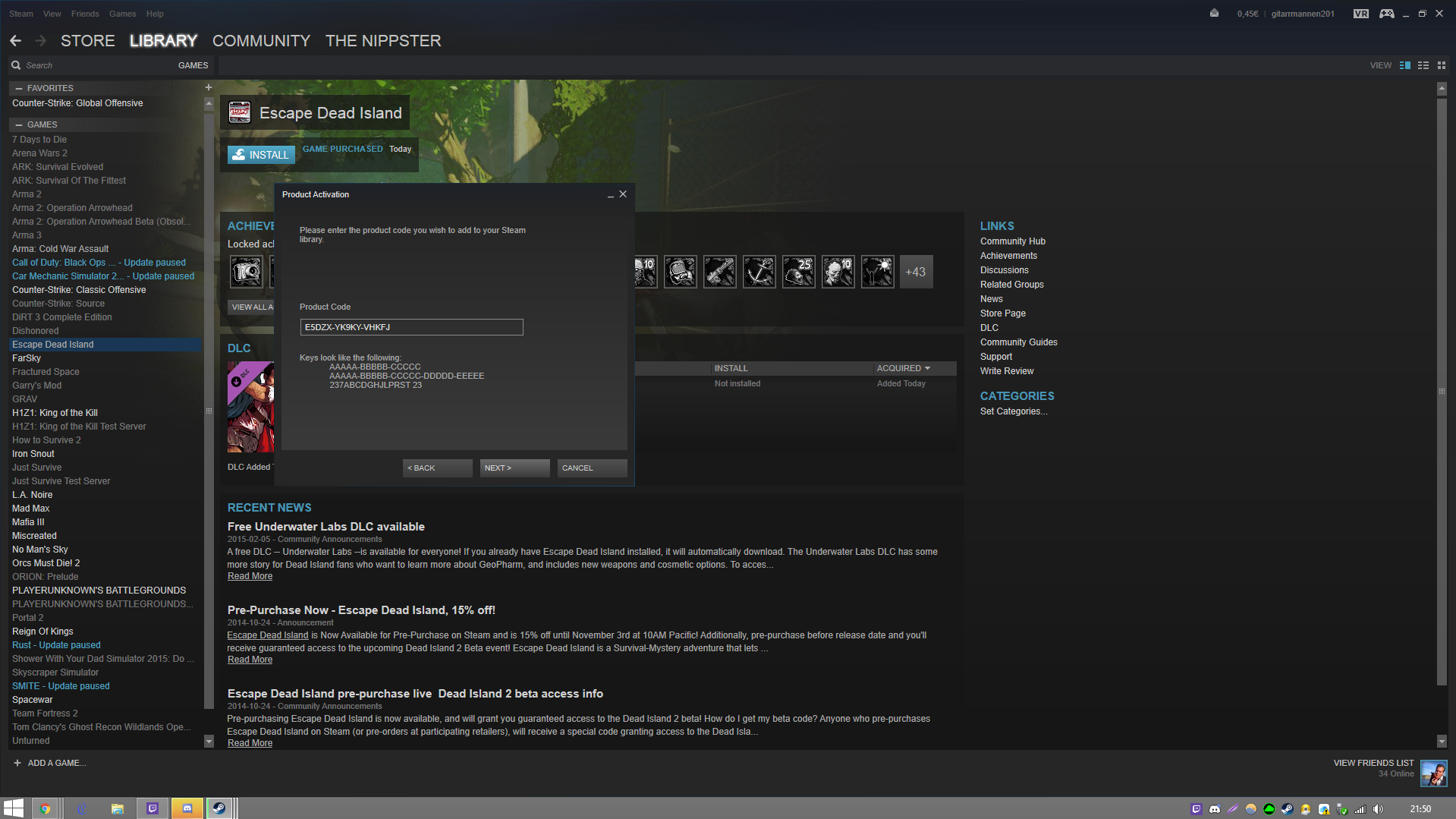Image resolution: width=1456 pixels, height=819 pixels.
Task: Switch to grid view layout icon
Action: (1442, 65)
